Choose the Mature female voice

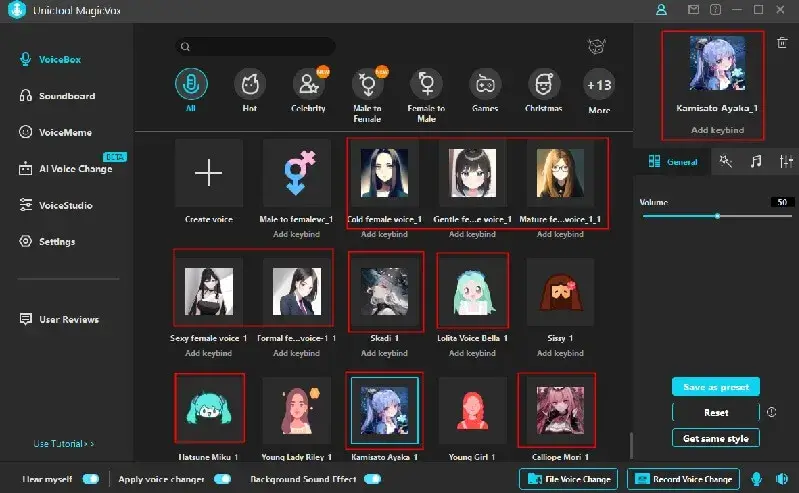[x=560, y=173]
